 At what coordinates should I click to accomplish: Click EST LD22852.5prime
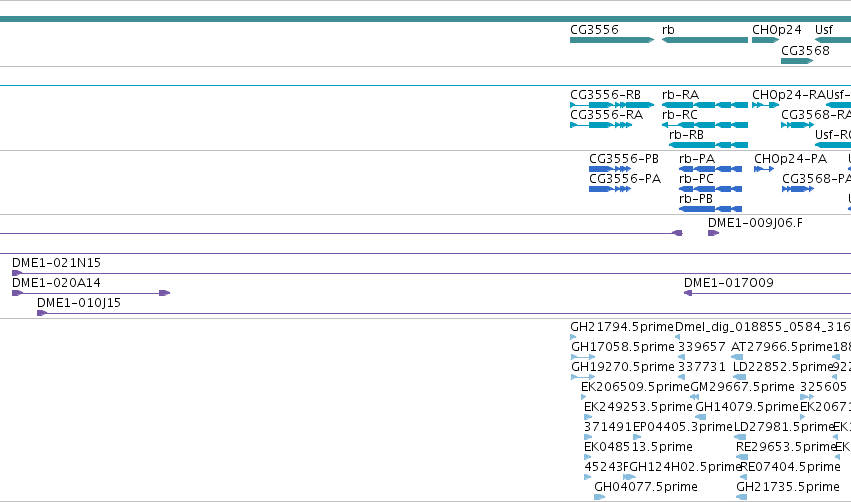point(740,377)
